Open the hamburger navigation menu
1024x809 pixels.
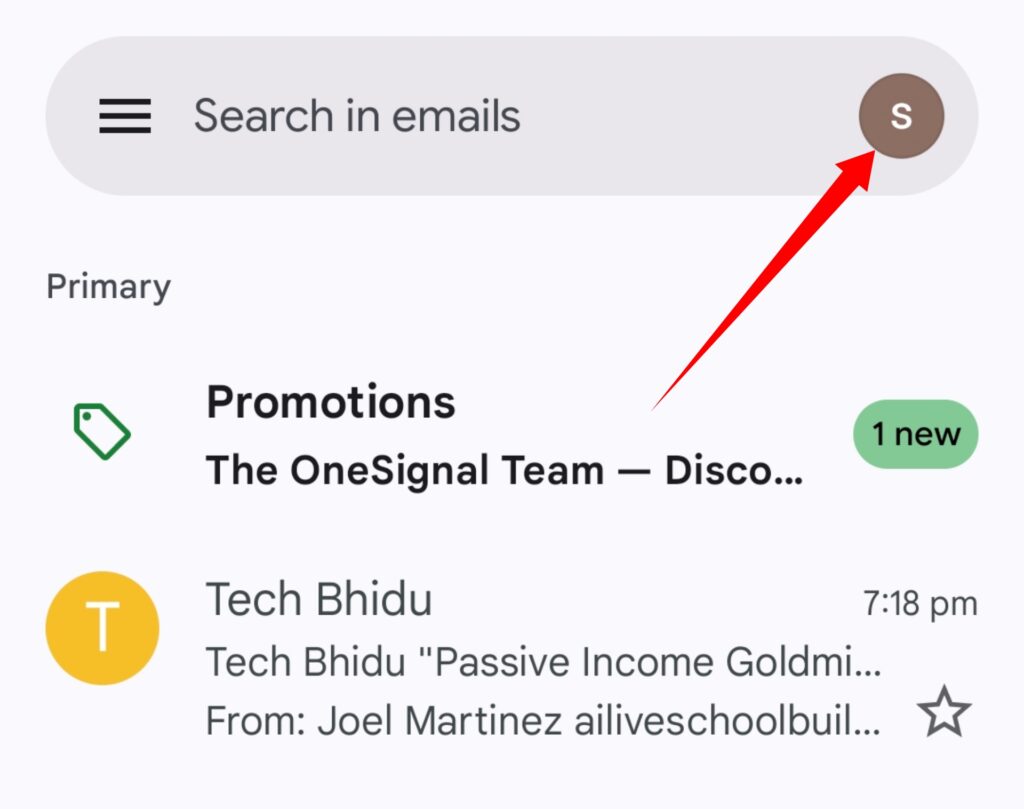point(125,116)
